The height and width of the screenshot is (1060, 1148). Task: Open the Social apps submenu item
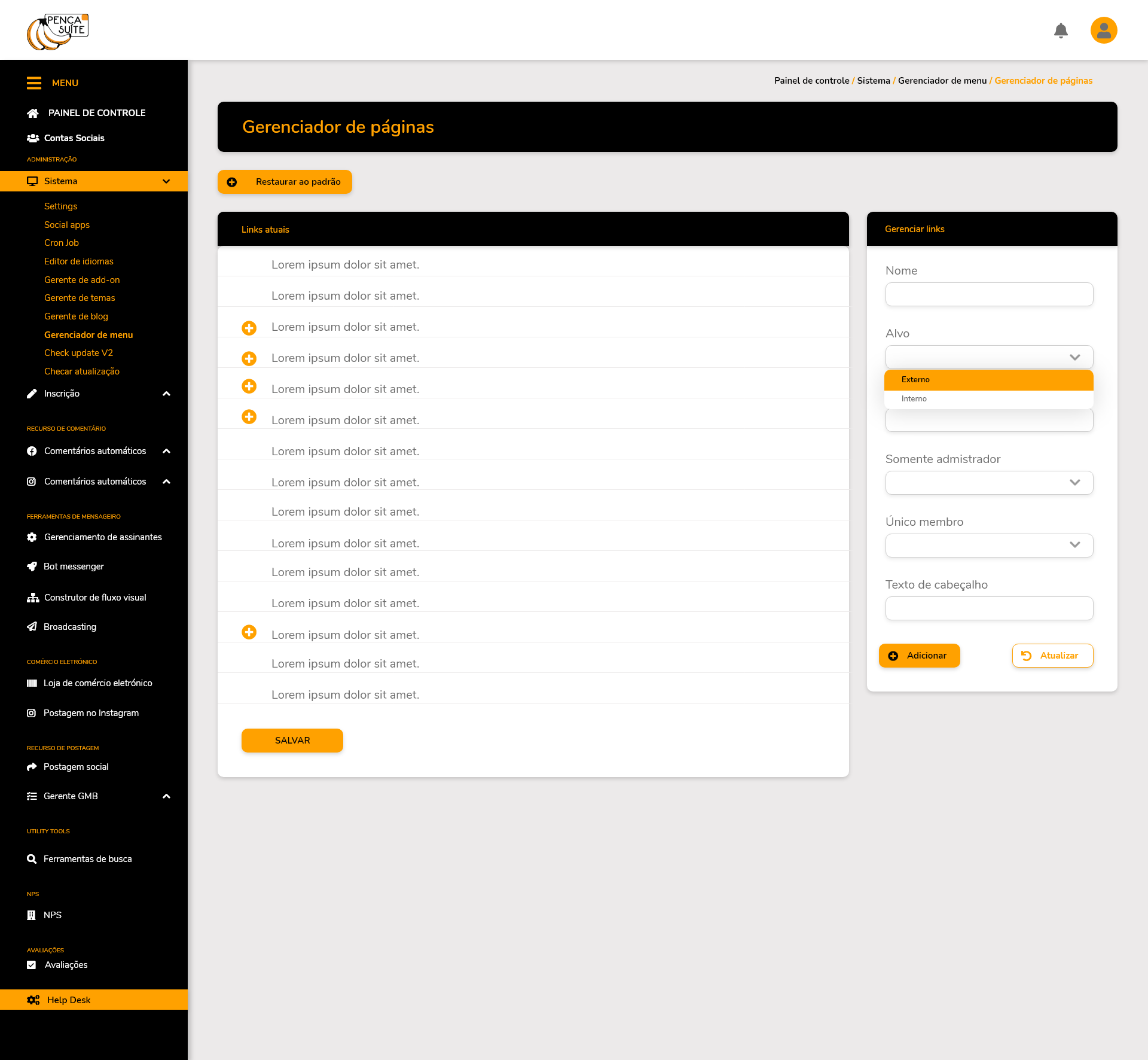(x=67, y=225)
